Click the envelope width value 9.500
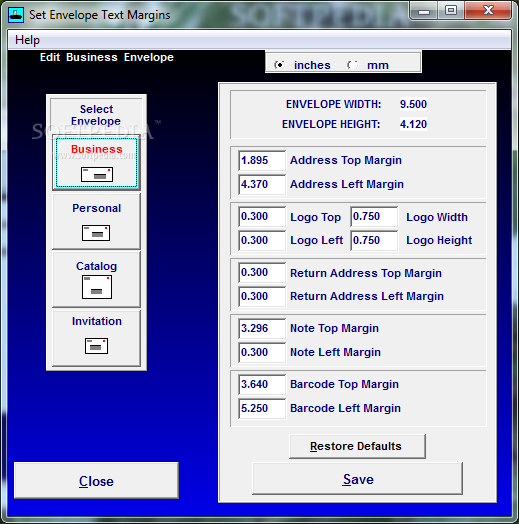 click(x=413, y=104)
